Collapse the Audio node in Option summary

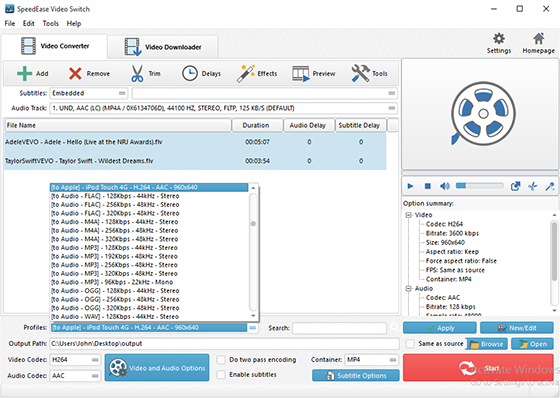(409, 288)
